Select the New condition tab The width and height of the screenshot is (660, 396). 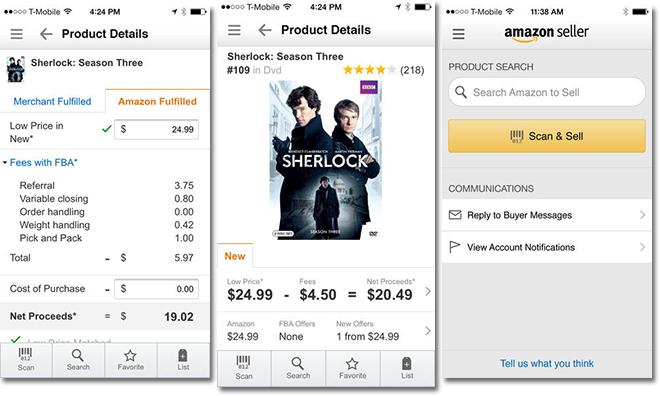coord(235,256)
